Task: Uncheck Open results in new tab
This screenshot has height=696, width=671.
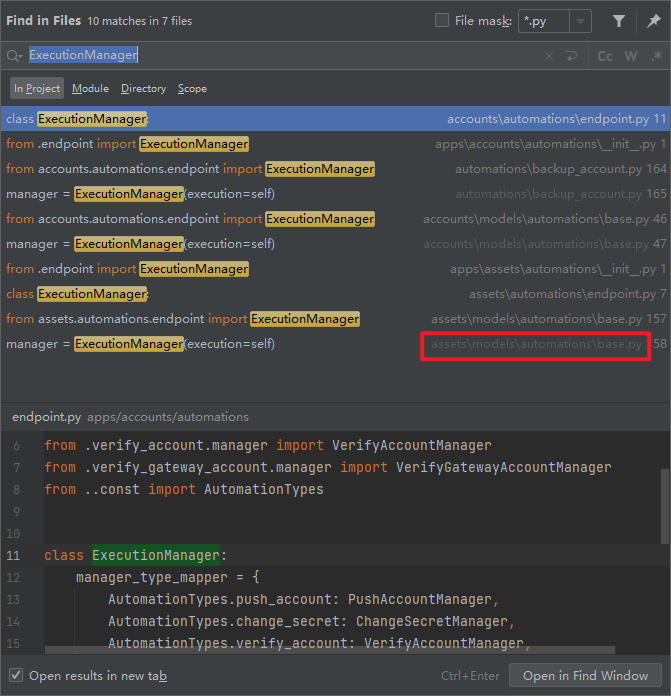Action: (x=16, y=675)
